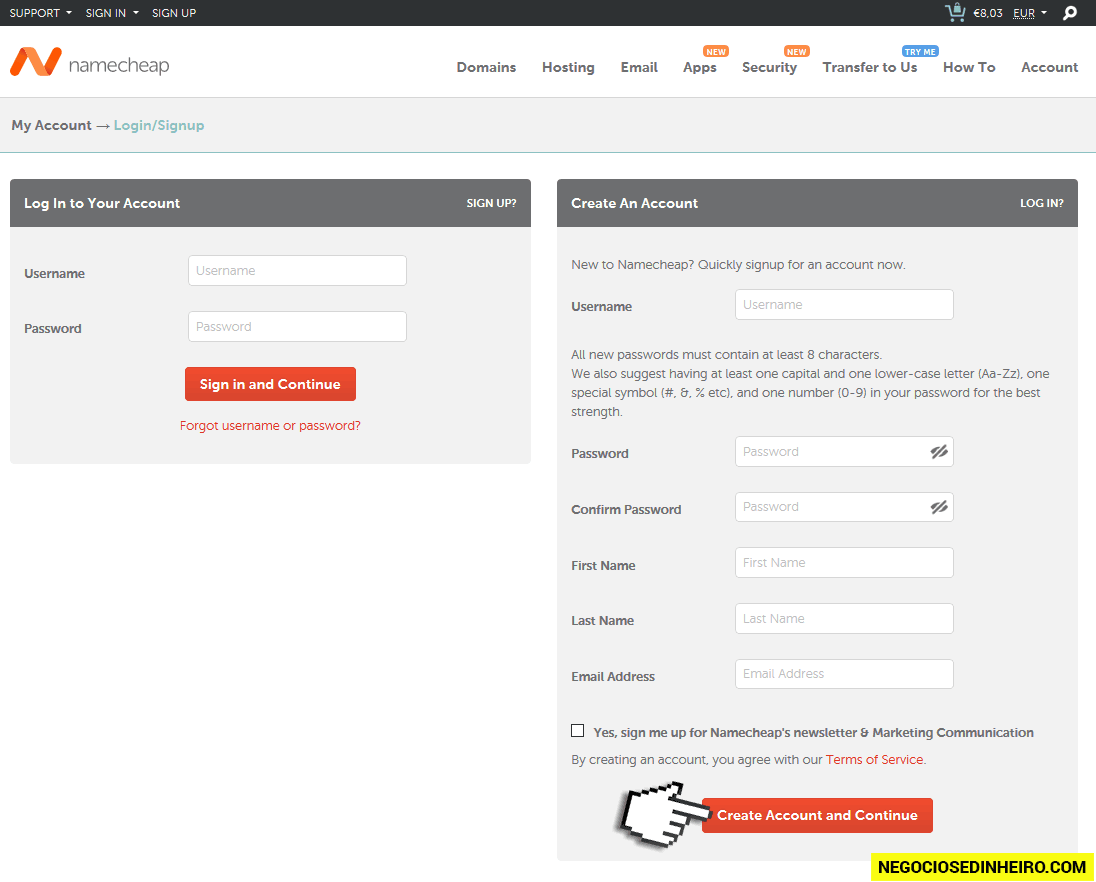The height and width of the screenshot is (882, 1096).
Task: Expand the SUPPORT dropdown
Action: (41, 13)
